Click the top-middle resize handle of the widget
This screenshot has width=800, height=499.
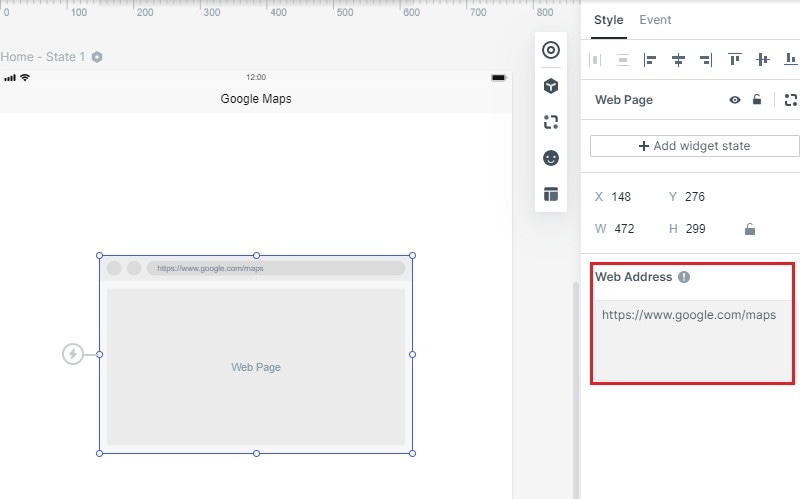256,255
